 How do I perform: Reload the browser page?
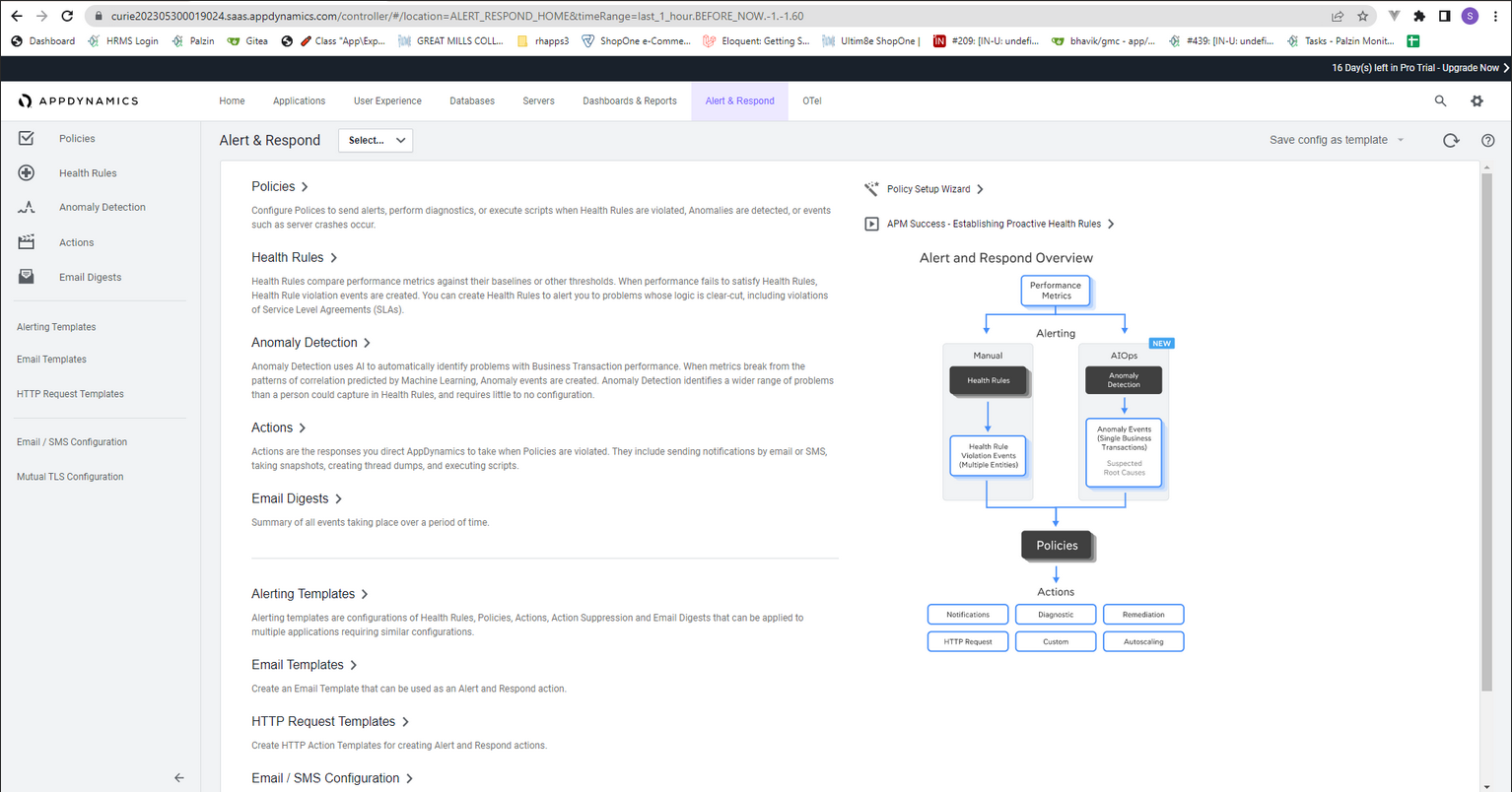point(67,16)
